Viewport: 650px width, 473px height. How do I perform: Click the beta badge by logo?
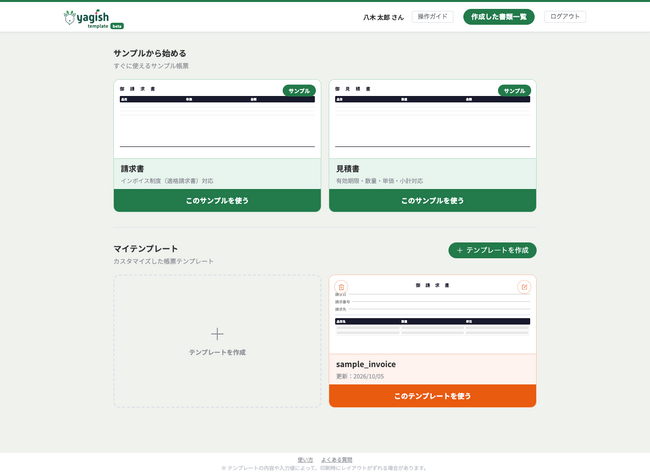click(x=117, y=26)
